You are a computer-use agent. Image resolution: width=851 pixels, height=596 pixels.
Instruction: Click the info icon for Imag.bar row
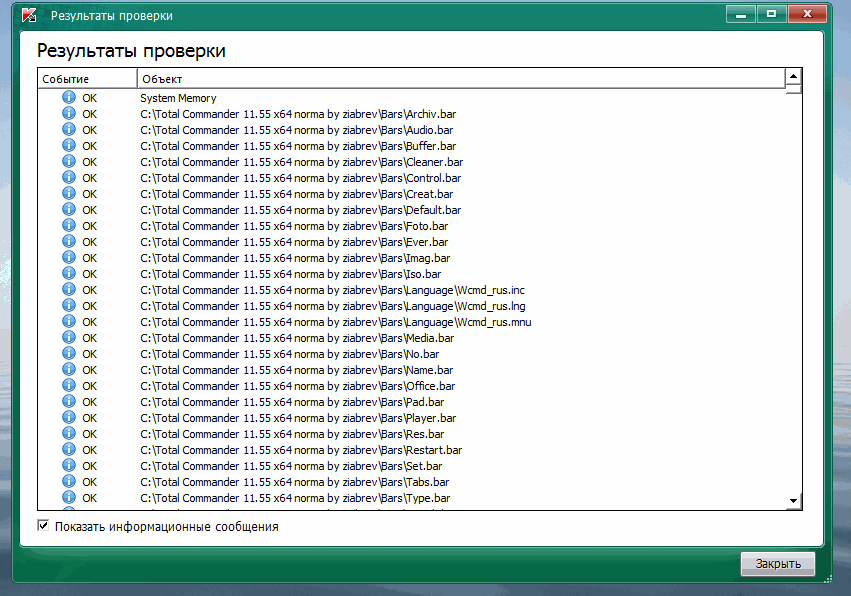click(69, 257)
